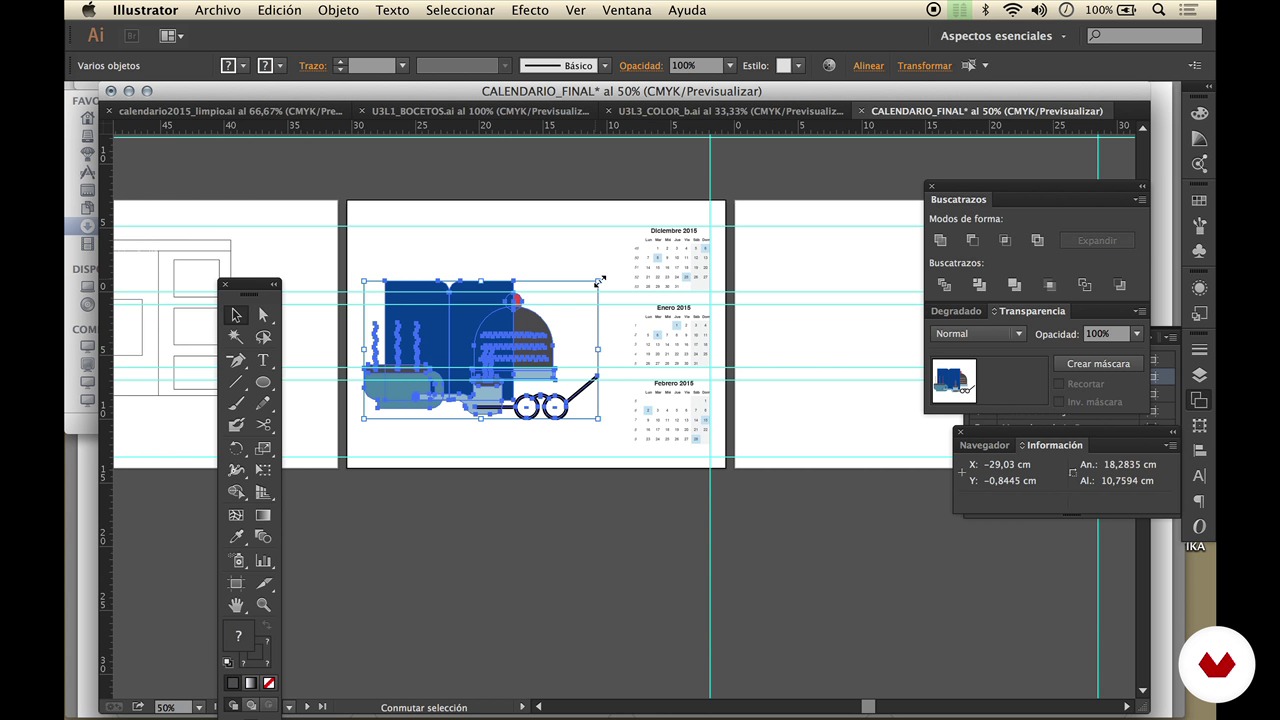Select the Gradient tool in toolbox

click(x=263, y=515)
